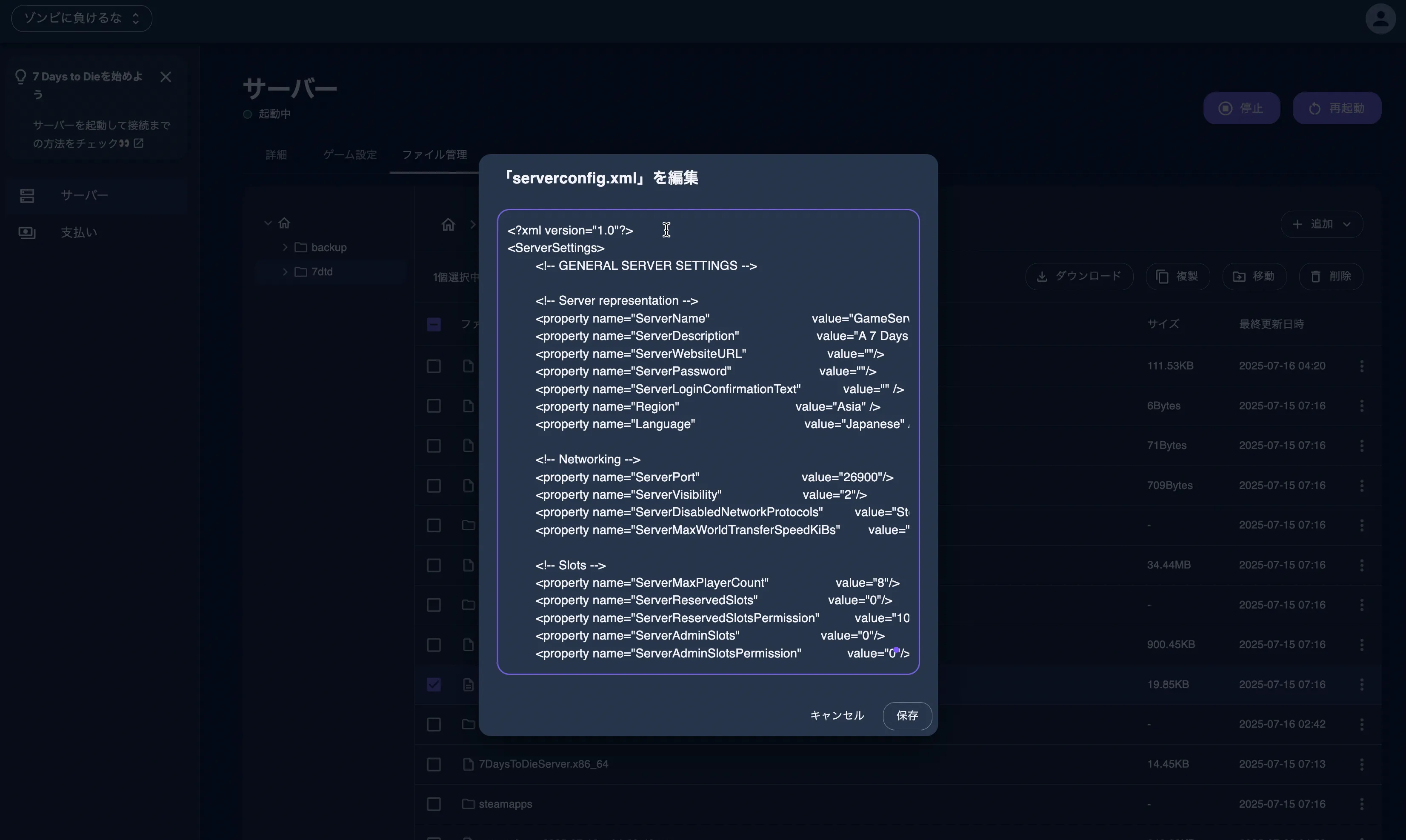Switch to the ゲーム設定 tab
This screenshot has height=840, width=1406.
(350, 154)
